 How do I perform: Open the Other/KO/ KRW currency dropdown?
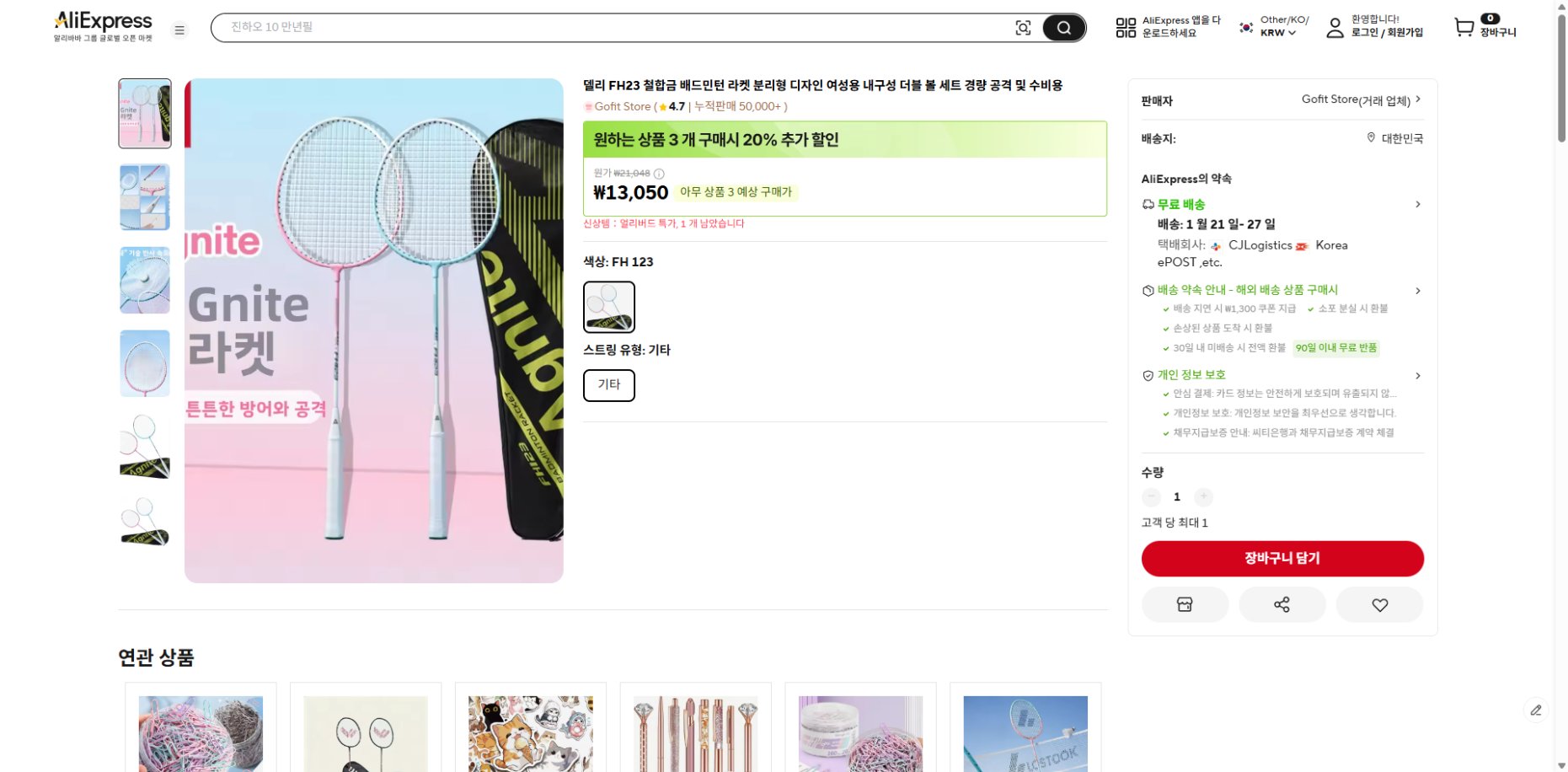(1266, 28)
